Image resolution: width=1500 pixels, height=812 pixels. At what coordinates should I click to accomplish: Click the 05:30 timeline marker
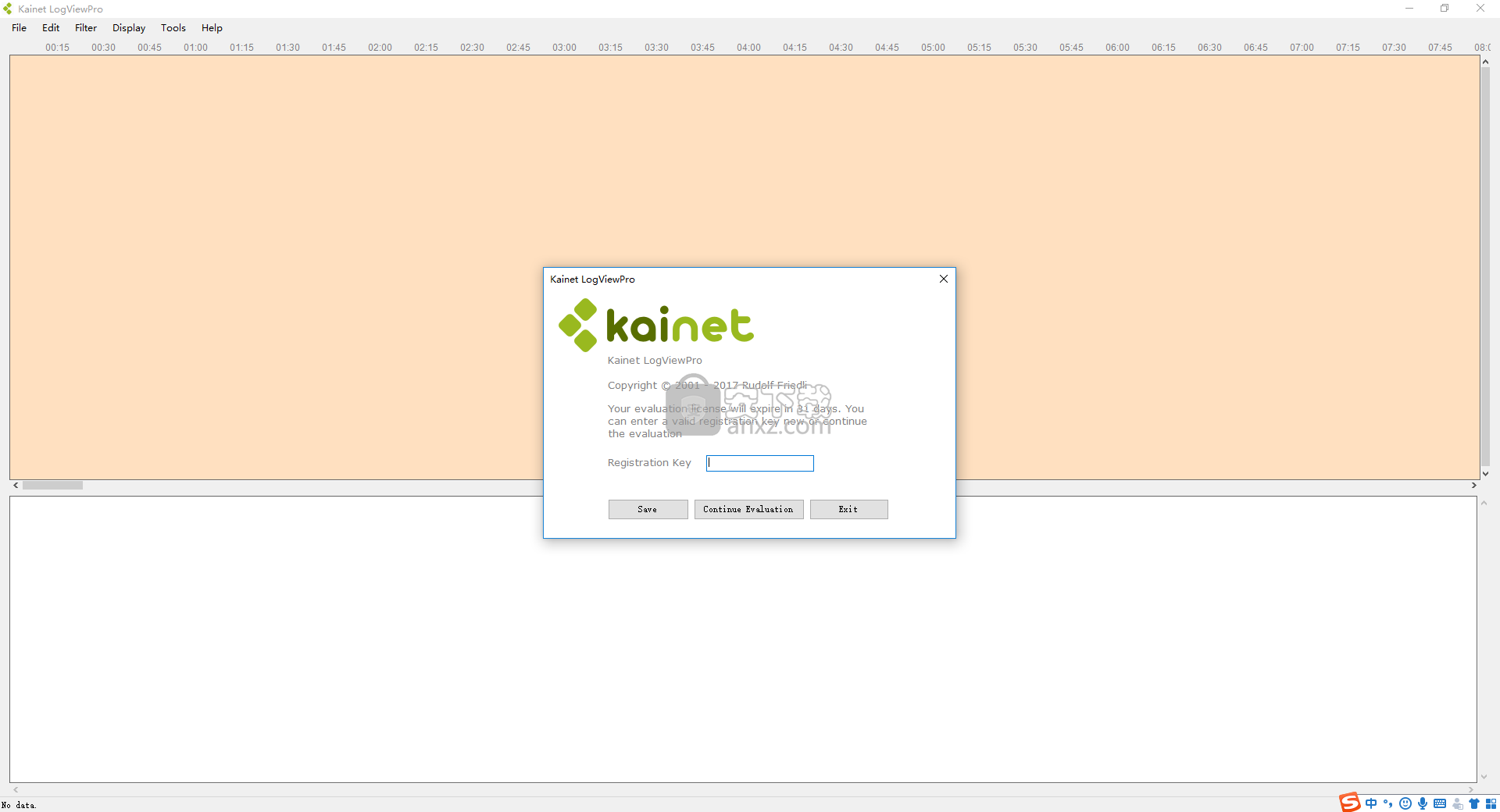tap(1025, 47)
